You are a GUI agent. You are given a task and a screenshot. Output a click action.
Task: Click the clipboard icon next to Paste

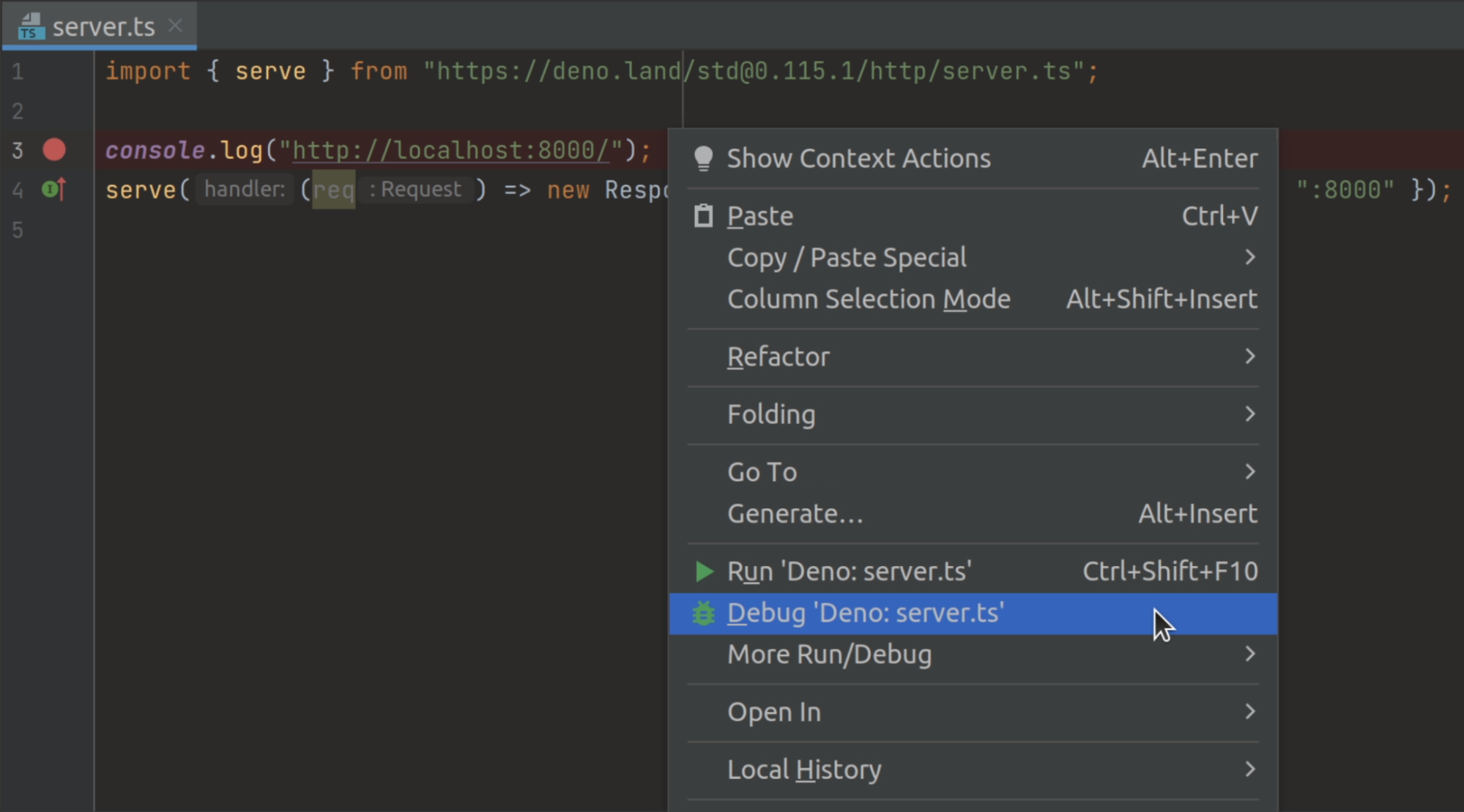tap(703, 215)
